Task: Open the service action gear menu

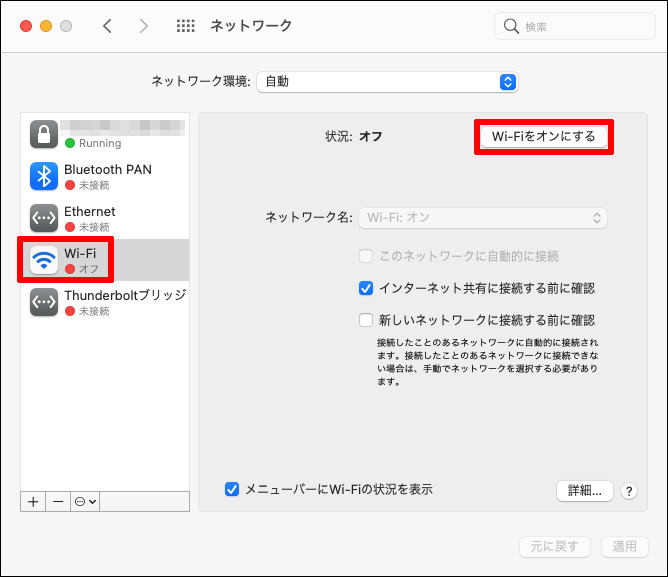Action: tap(85, 501)
